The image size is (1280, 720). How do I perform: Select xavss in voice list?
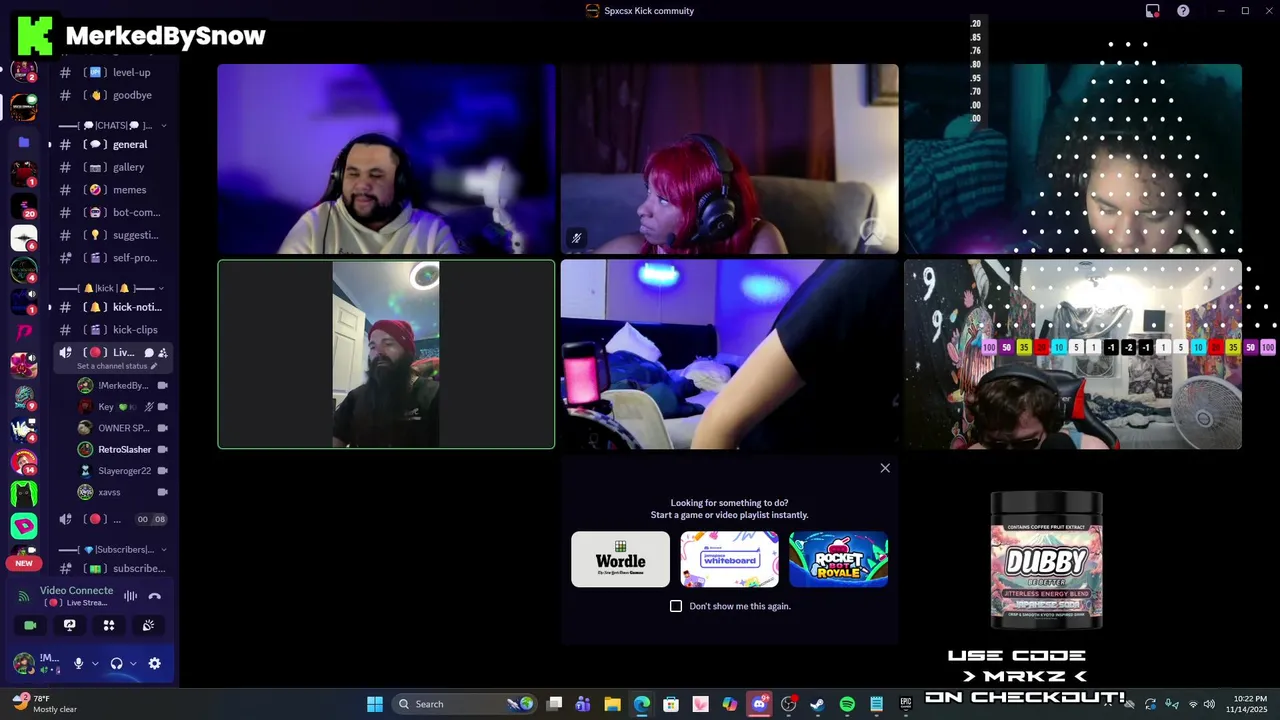122,492
